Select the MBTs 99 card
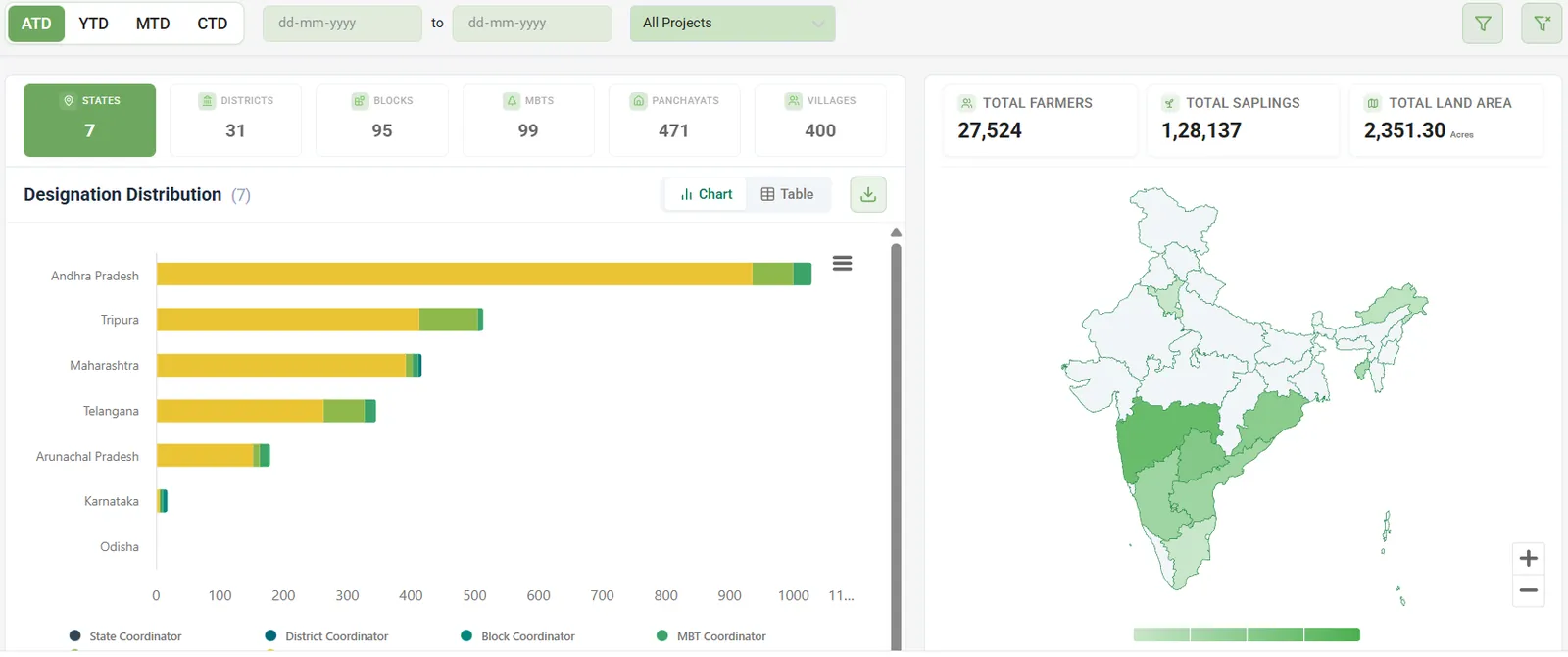The height and width of the screenshot is (657, 1568). (528, 121)
